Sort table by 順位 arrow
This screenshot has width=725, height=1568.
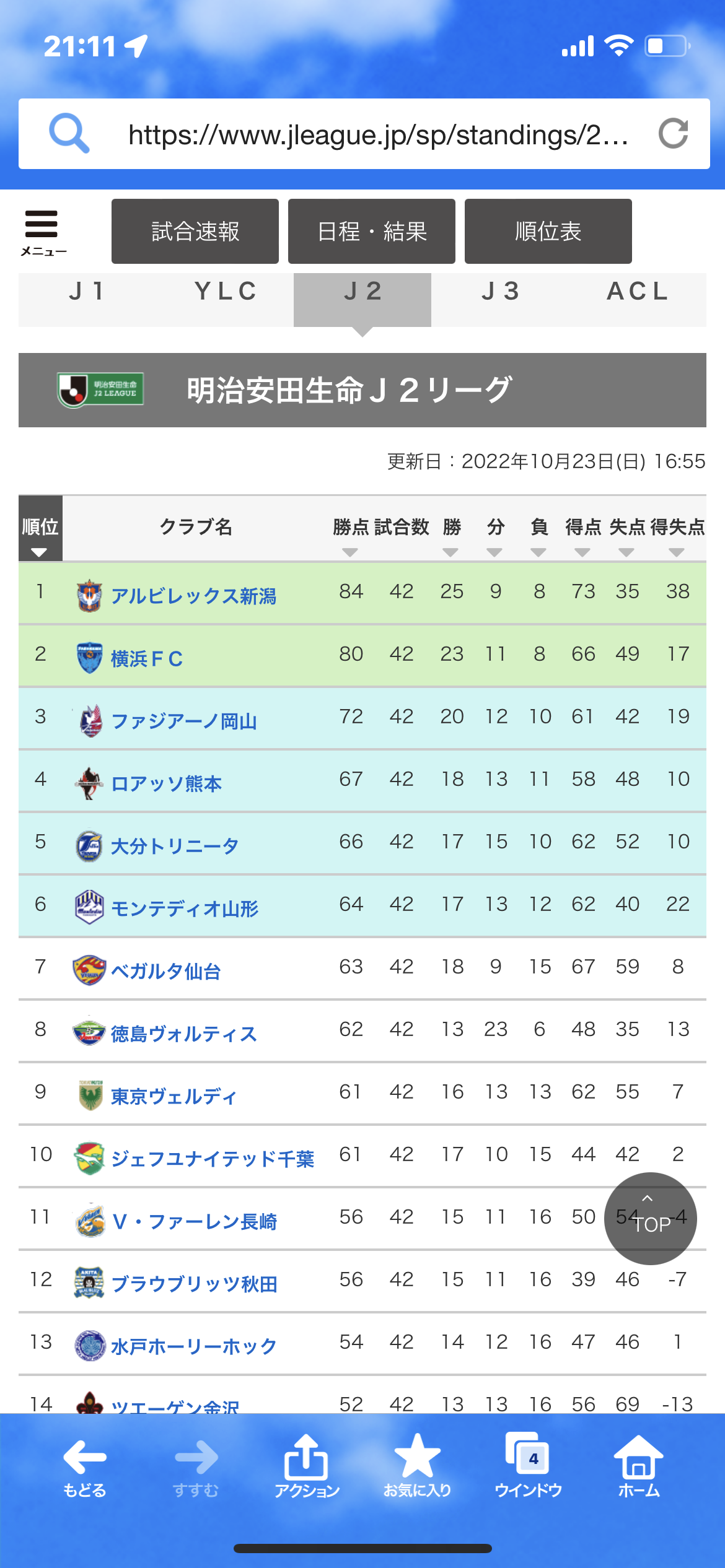pyautogui.click(x=39, y=552)
